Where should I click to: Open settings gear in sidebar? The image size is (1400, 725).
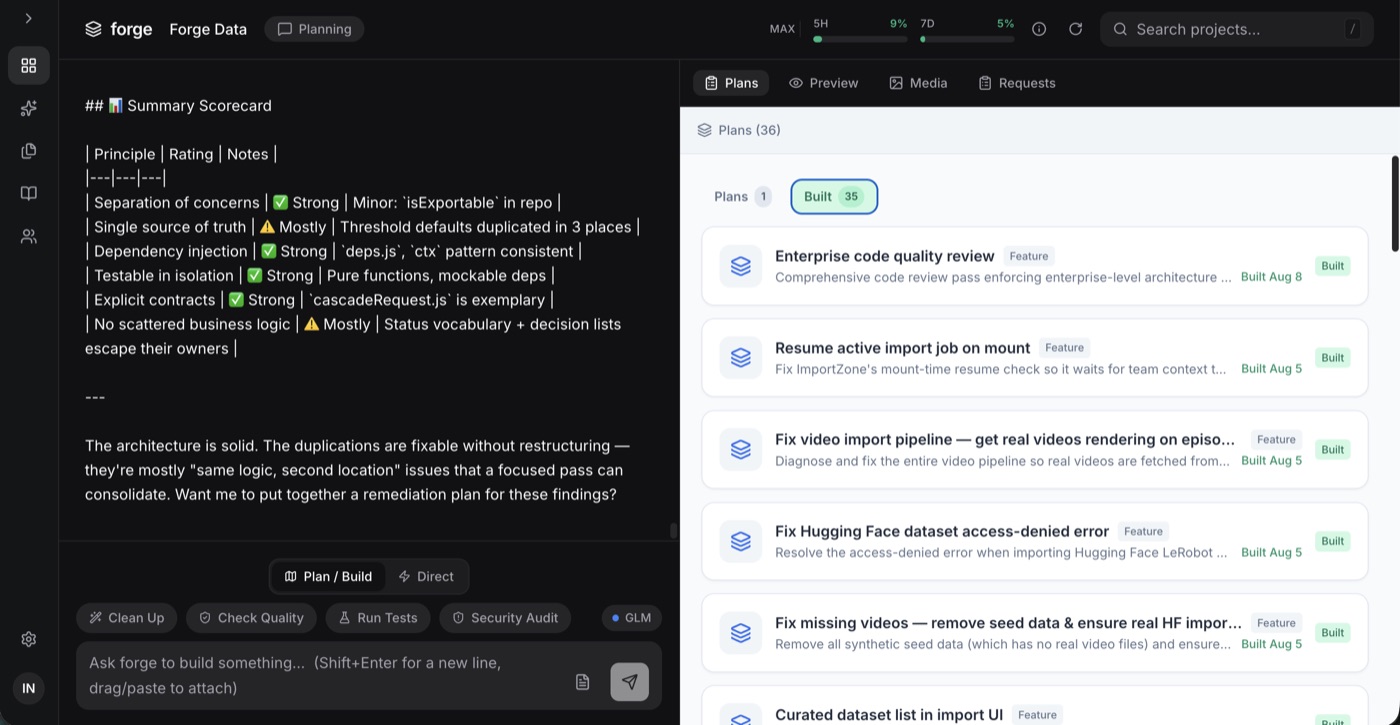[x=29, y=639]
